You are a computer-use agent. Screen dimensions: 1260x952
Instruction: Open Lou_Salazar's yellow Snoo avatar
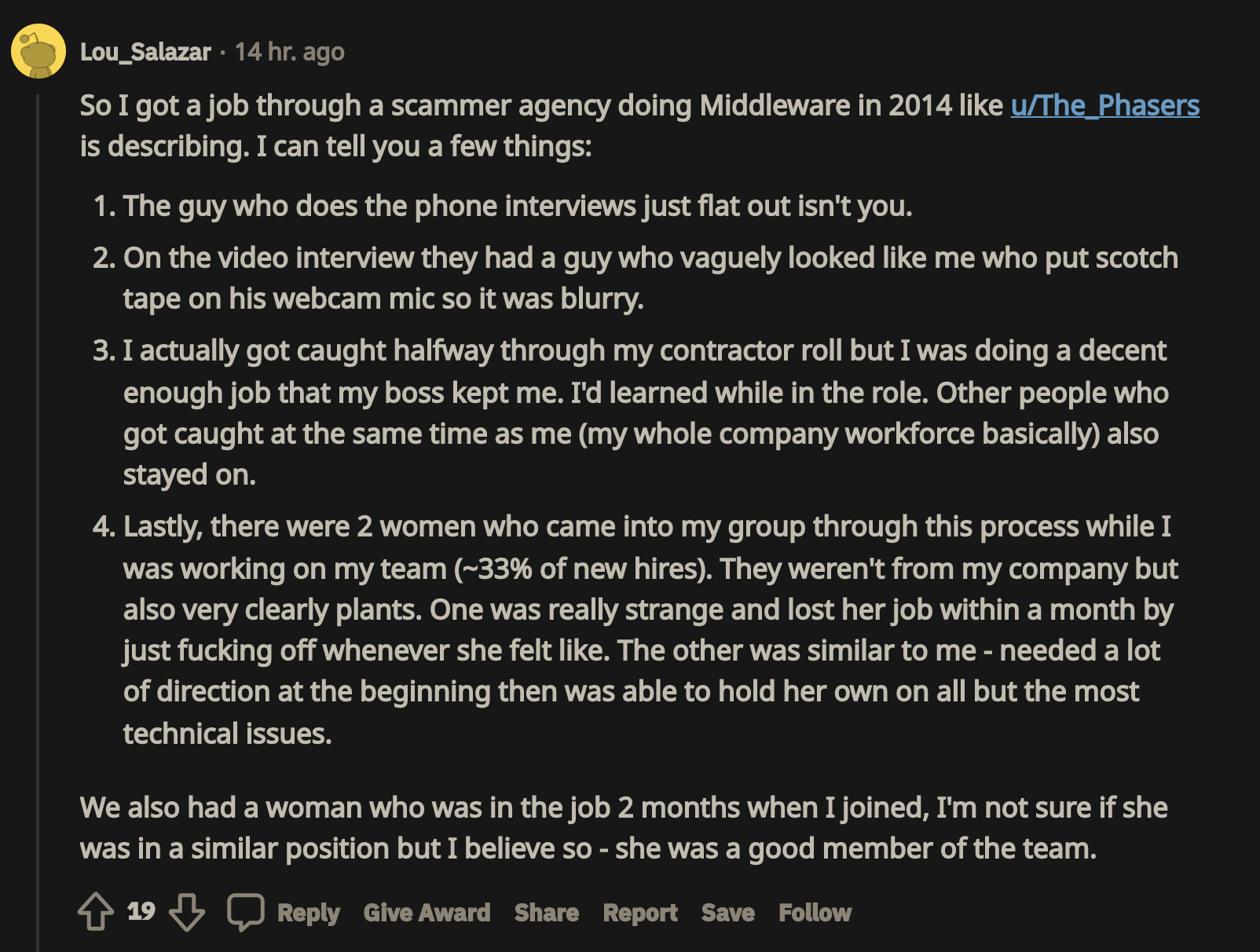[x=38, y=51]
